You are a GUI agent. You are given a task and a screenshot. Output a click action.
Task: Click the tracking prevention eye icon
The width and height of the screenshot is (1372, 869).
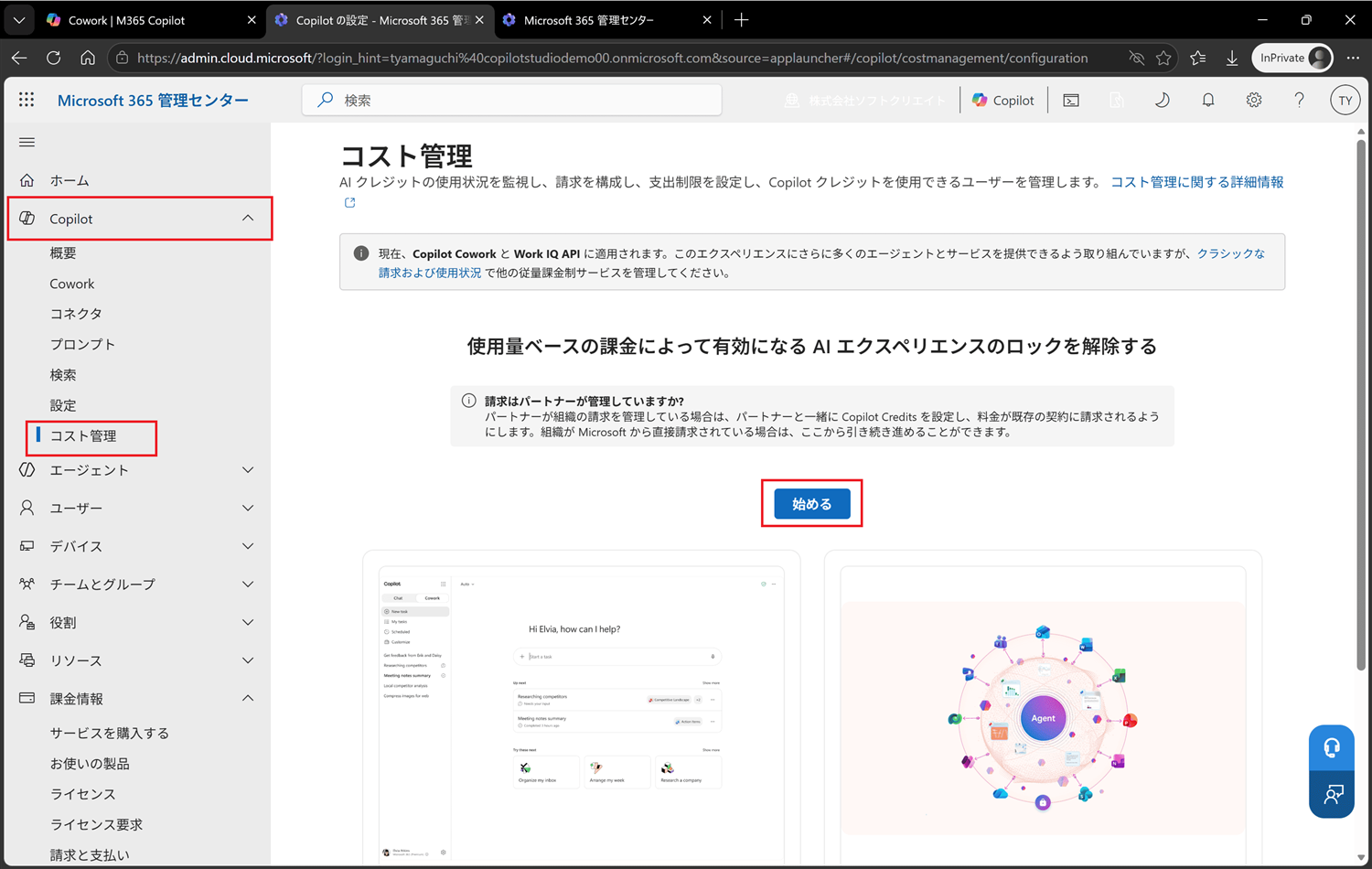point(1137,58)
